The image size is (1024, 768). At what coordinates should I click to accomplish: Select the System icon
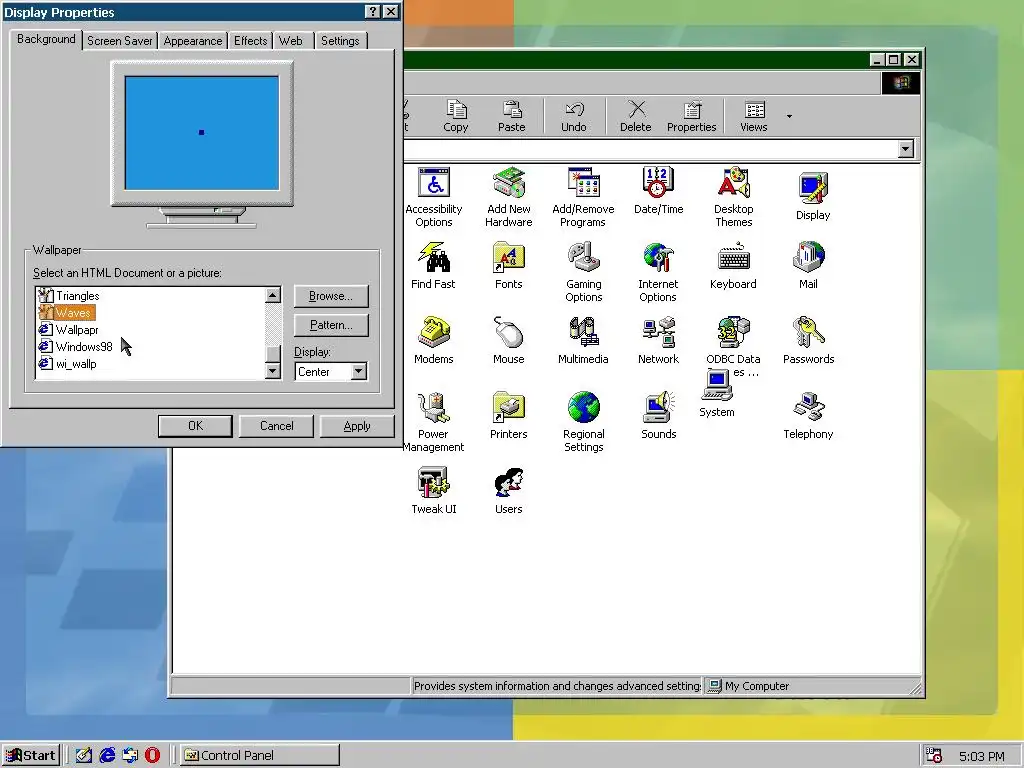coord(717,393)
